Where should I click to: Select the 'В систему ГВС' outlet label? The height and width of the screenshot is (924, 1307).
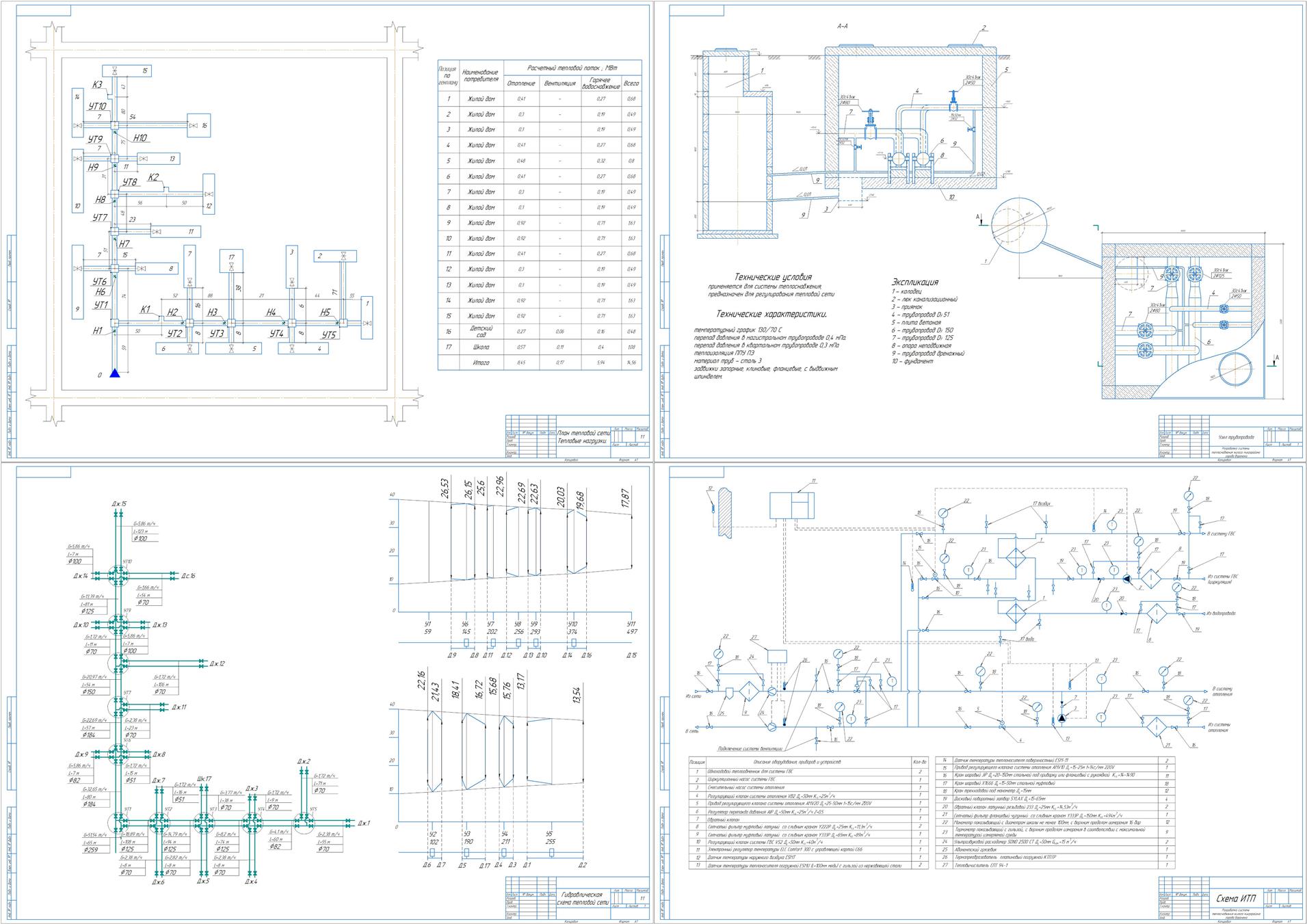pos(1221,533)
